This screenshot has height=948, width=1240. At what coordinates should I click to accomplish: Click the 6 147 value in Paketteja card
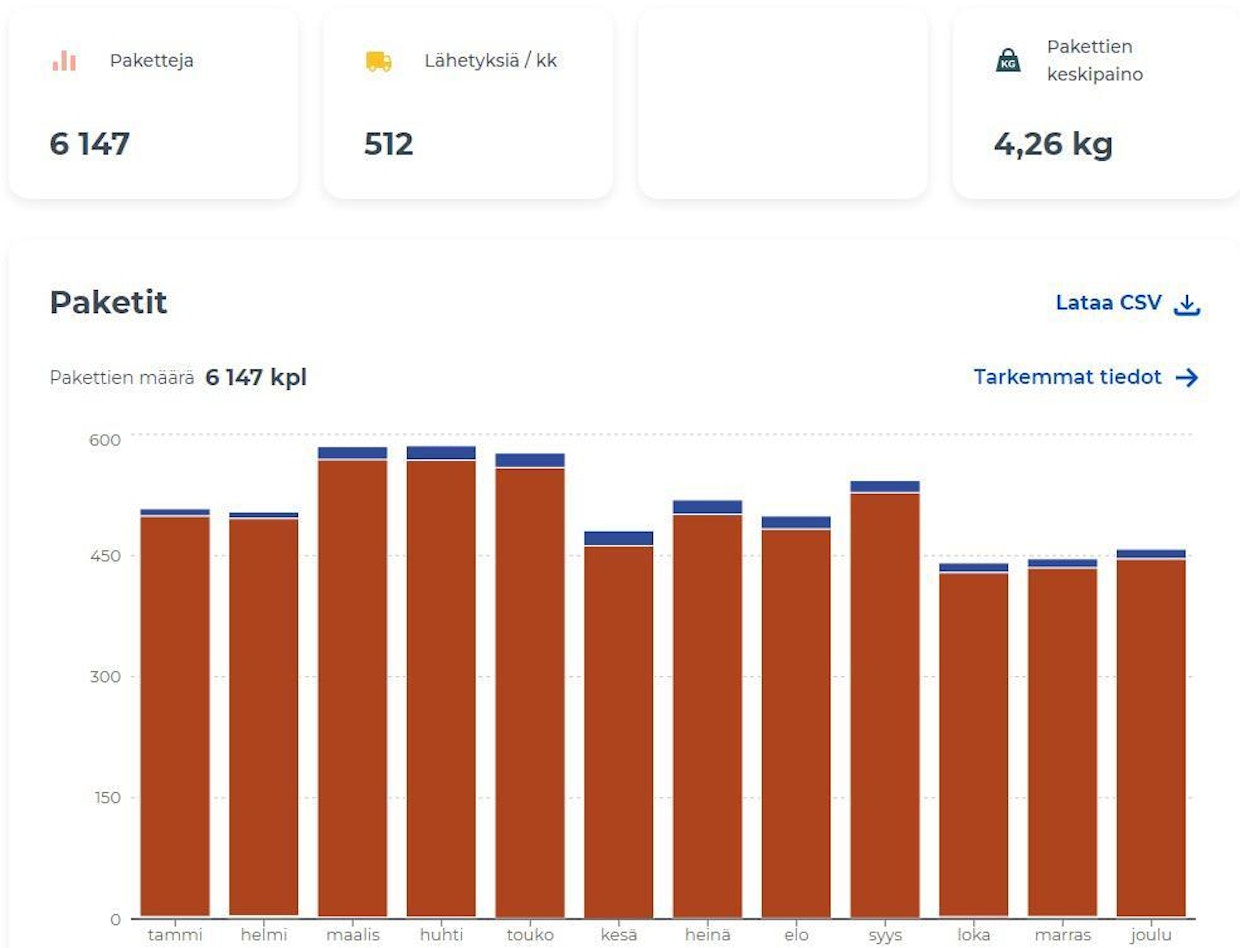pyautogui.click(x=90, y=145)
